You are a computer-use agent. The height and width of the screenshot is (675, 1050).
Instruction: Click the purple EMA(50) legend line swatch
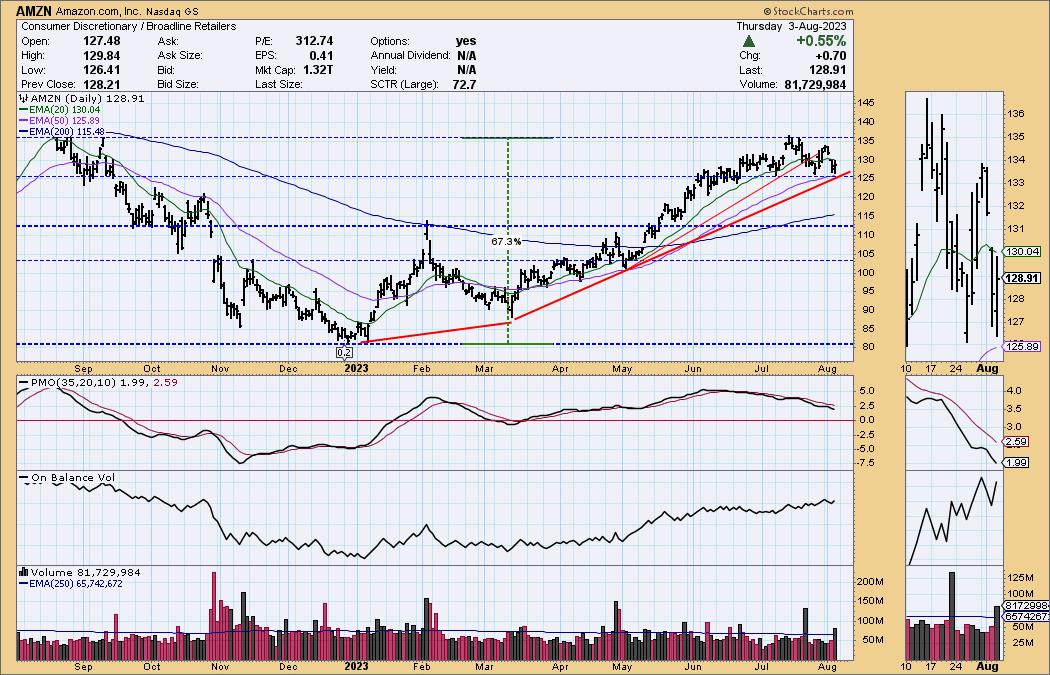24,121
